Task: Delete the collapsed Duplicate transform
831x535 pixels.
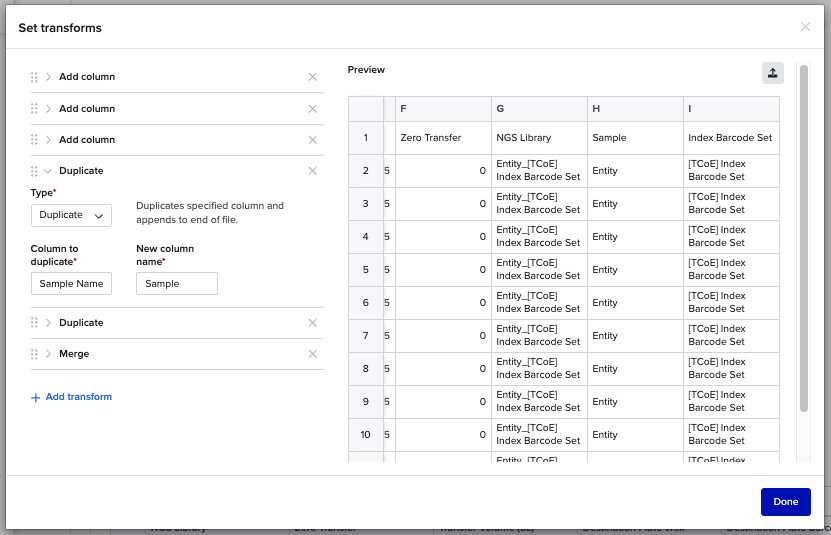Action: (313, 323)
